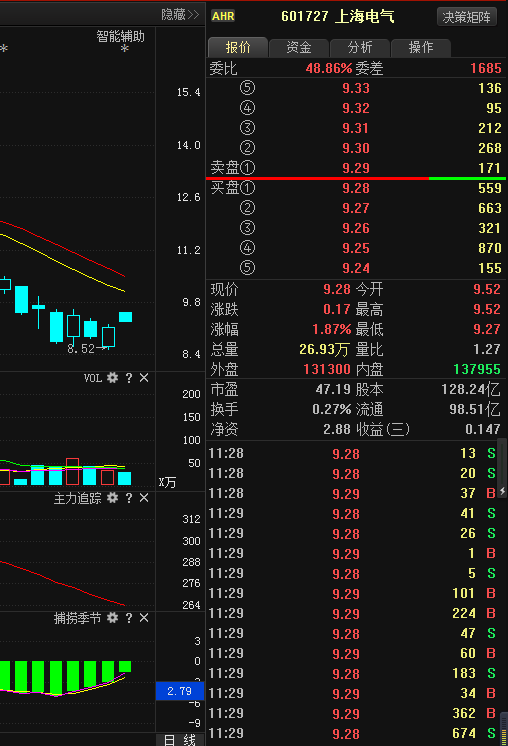Screen dimensions: 508x746
Task: Click the 智能辅助 label
Action: click(x=120, y=36)
